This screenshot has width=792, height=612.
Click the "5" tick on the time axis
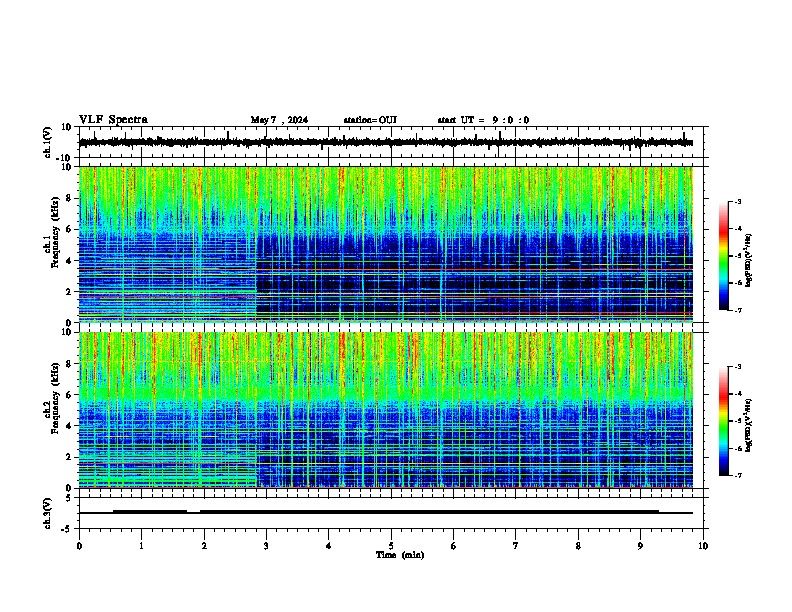tap(391, 546)
